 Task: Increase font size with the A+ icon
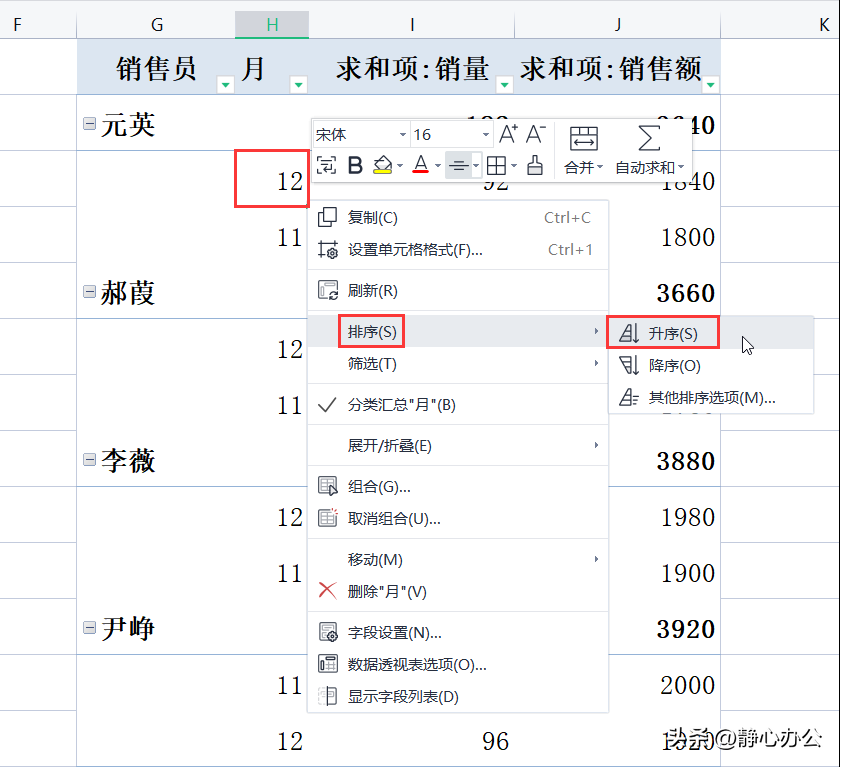(508, 134)
